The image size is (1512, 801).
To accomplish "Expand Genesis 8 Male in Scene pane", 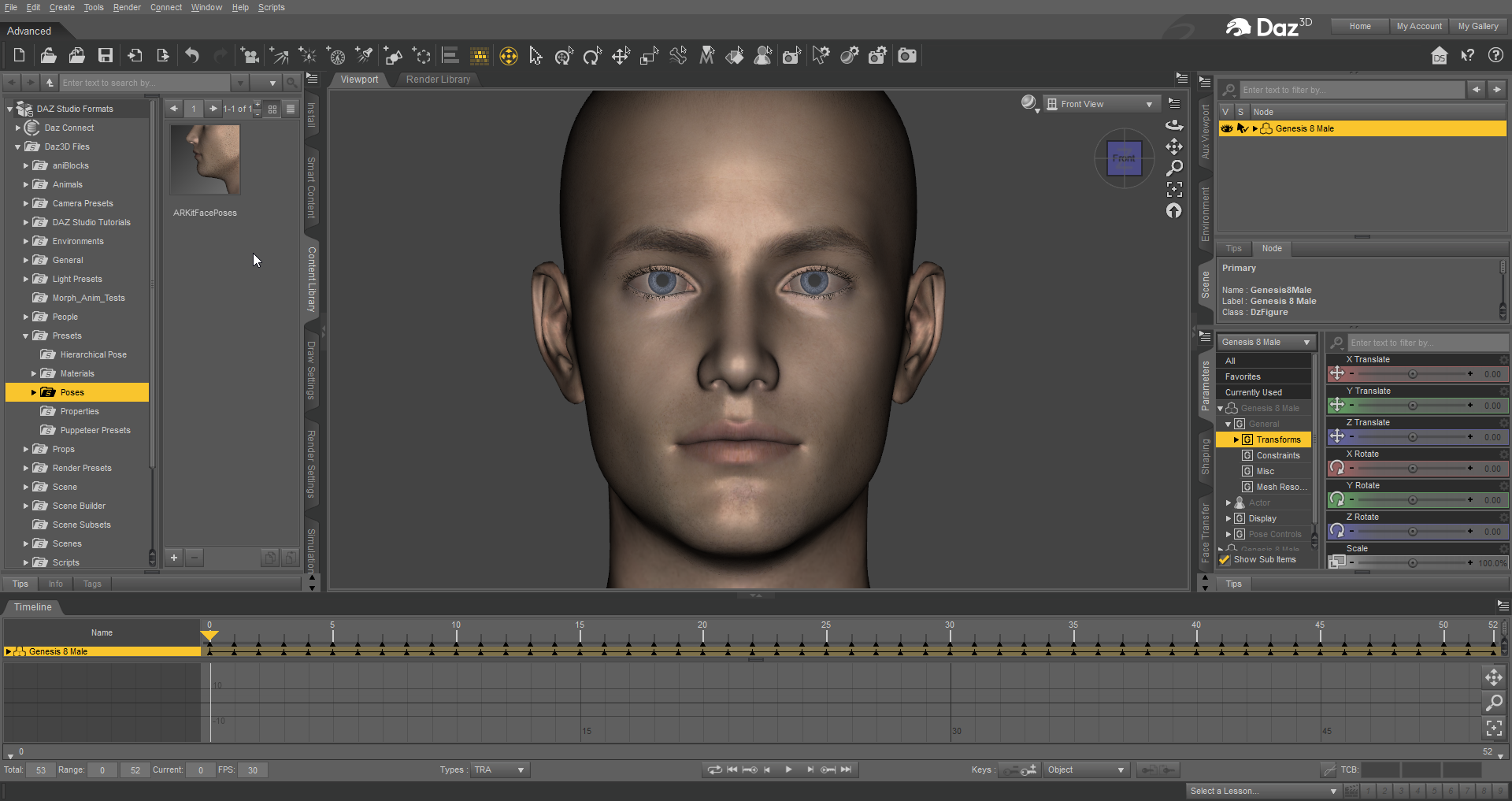I will point(1254,128).
